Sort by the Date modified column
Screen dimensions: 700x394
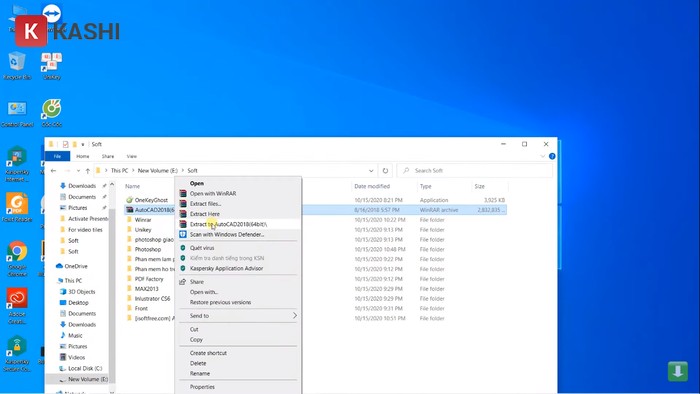(372, 187)
